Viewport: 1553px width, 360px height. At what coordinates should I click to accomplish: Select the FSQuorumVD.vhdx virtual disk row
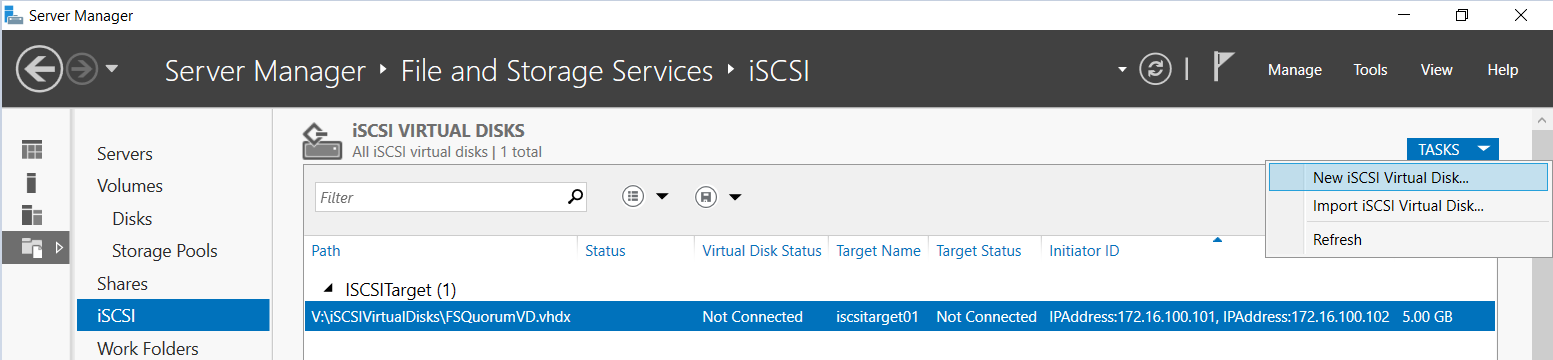(x=899, y=317)
